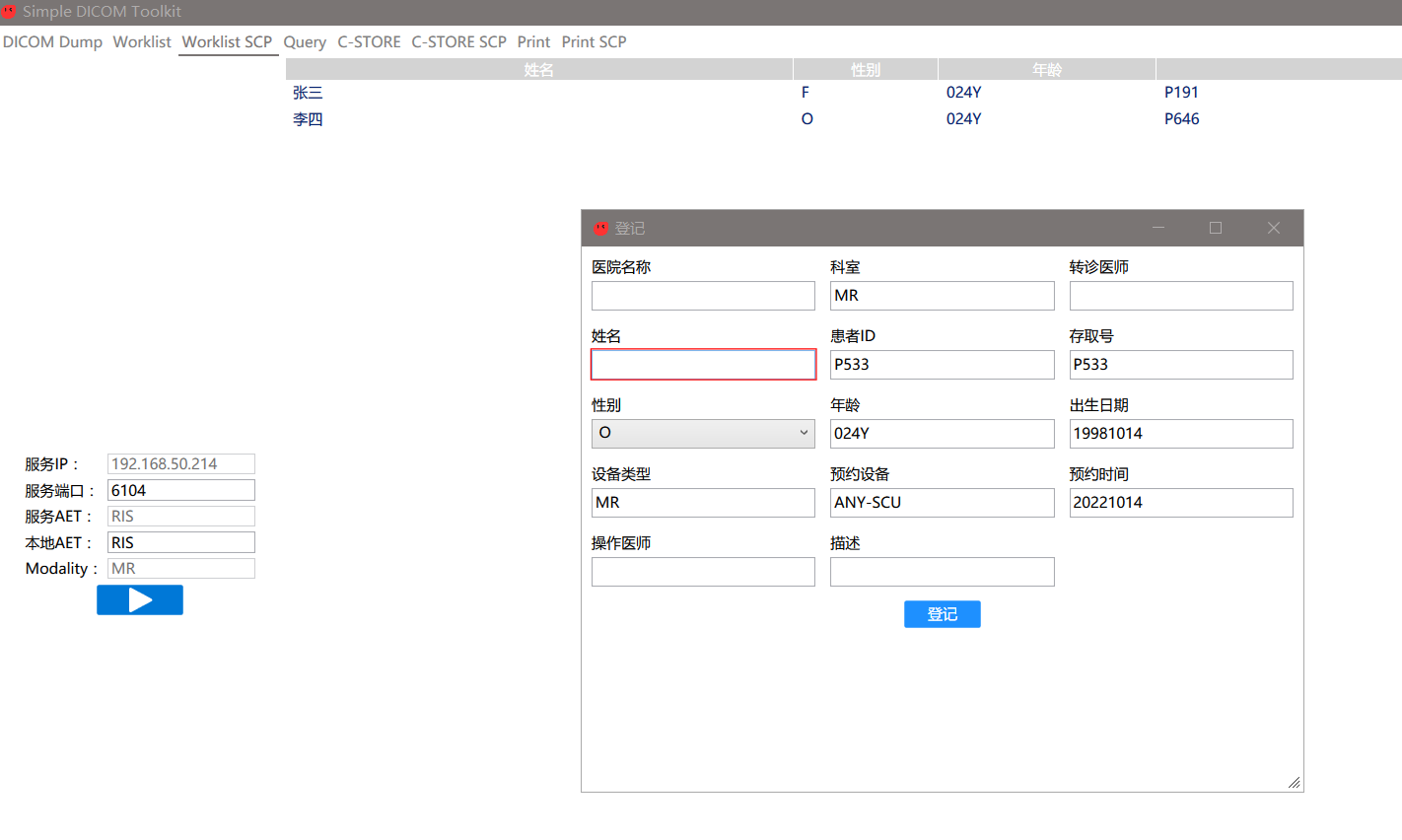Switch to the DICOM Dump tab
This screenshot has height=840, width=1402.
pyautogui.click(x=52, y=41)
